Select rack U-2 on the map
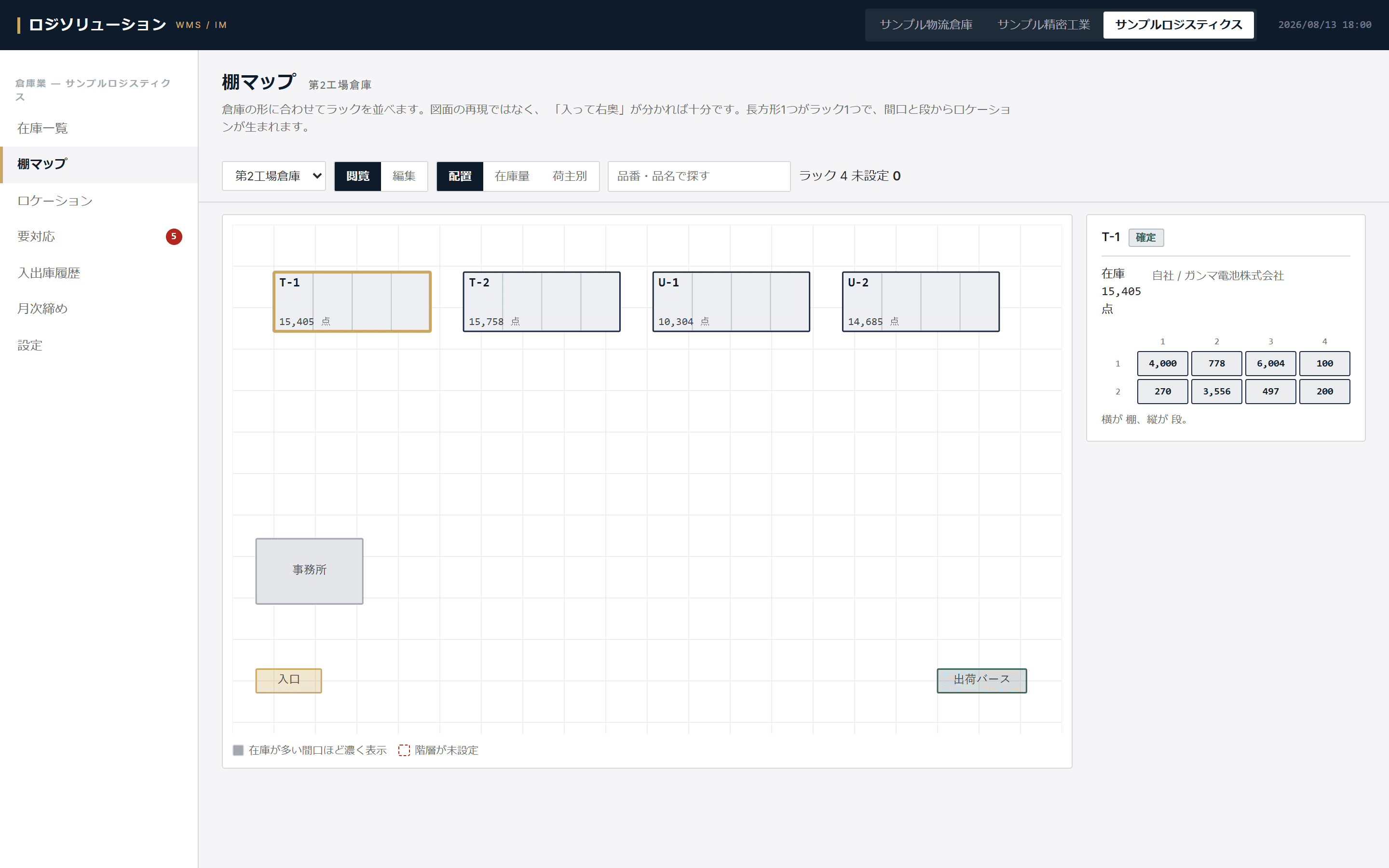 pyautogui.click(x=921, y=301)
